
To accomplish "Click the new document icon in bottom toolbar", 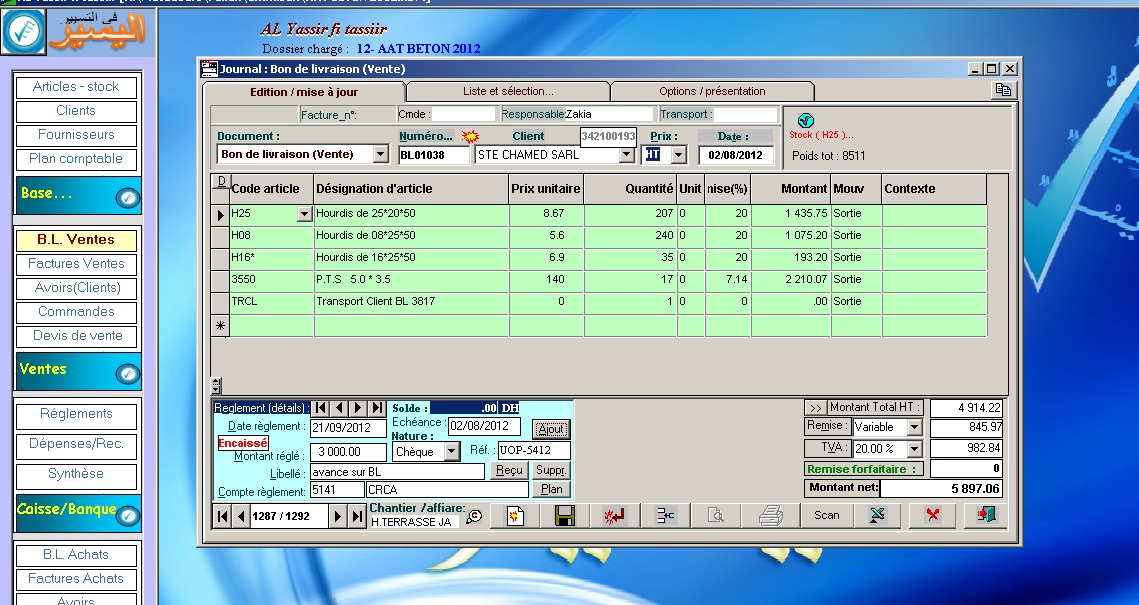I will point(515,516).
